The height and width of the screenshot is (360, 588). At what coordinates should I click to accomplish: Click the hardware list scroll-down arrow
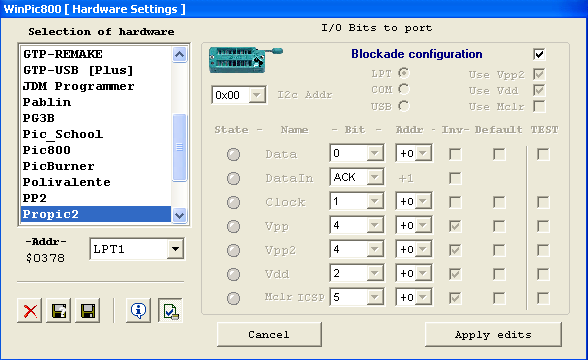(180, 215)
